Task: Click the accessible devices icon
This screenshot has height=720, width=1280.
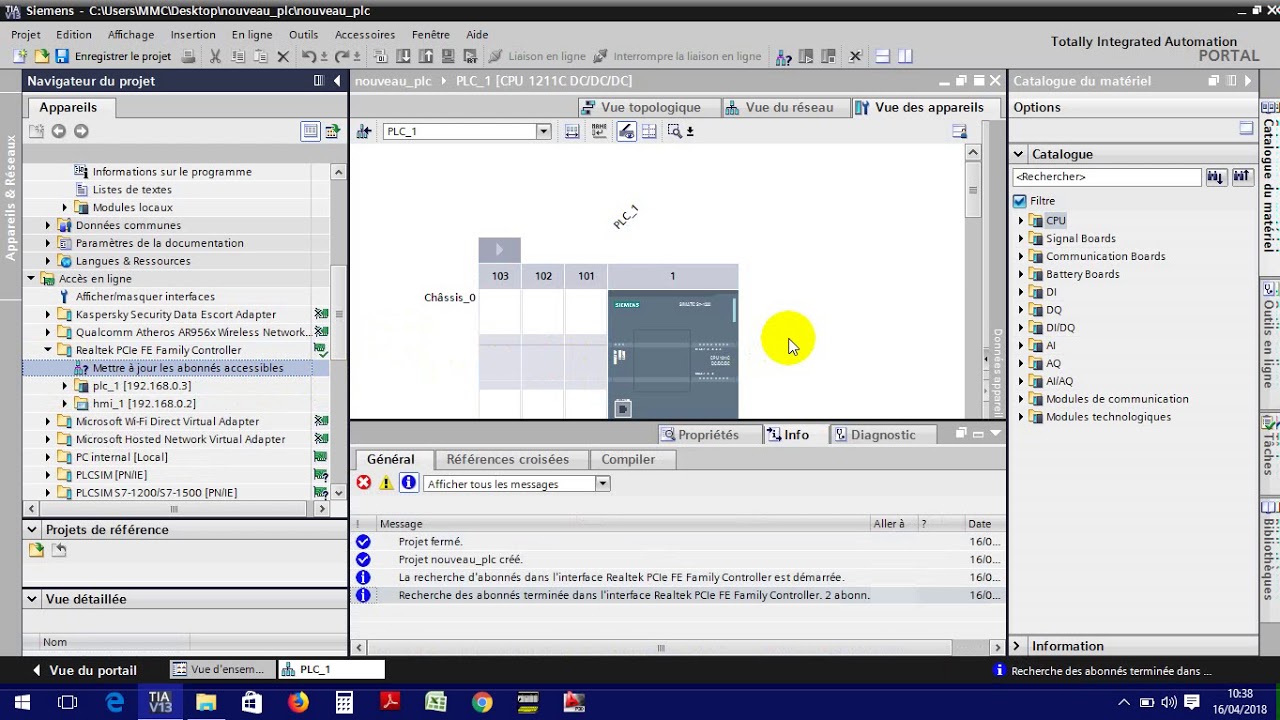Action: coord(785,57)
